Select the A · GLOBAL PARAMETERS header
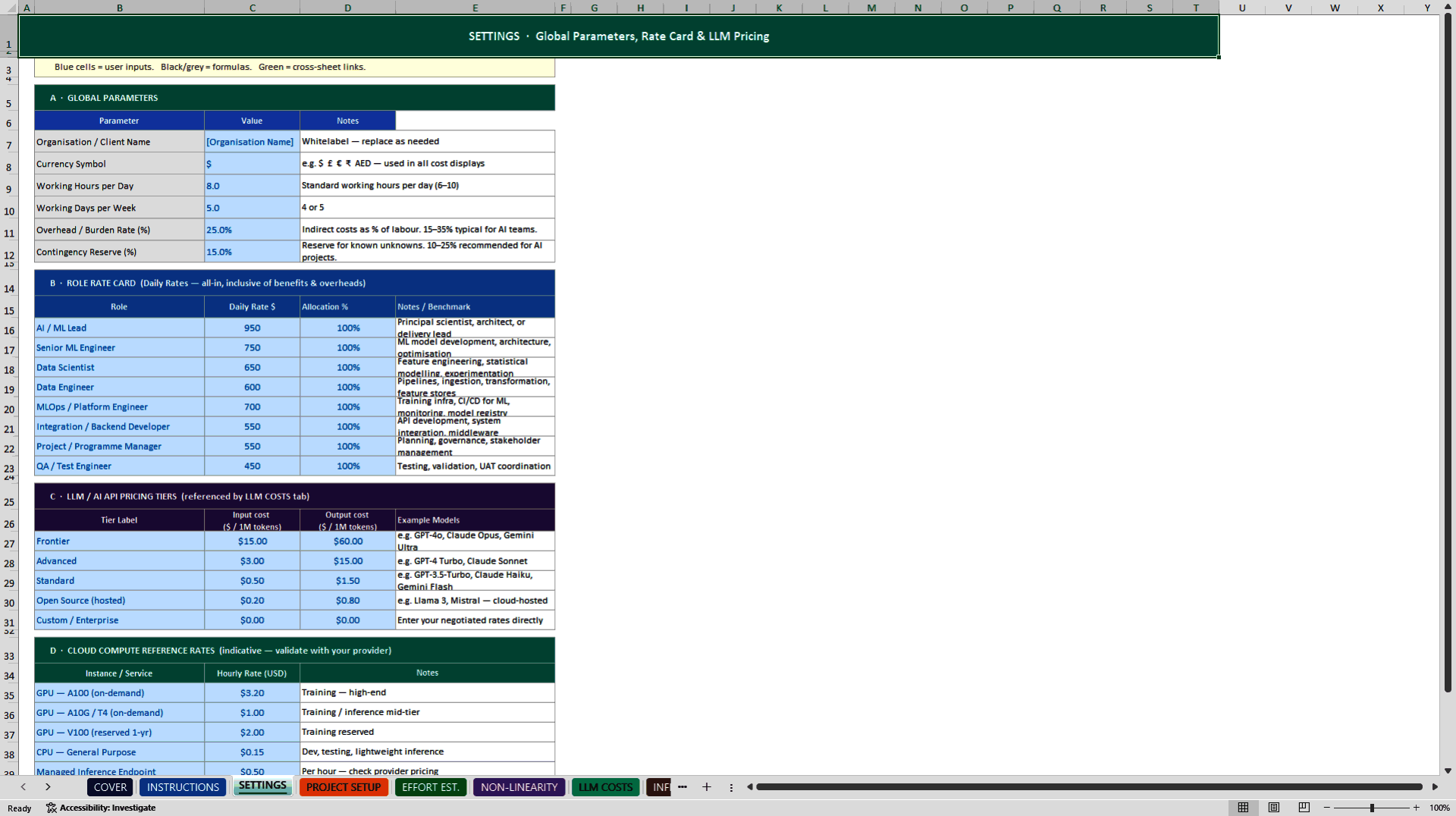The width and height of the screenshot is (1456, 816). [x=294, y=98]
